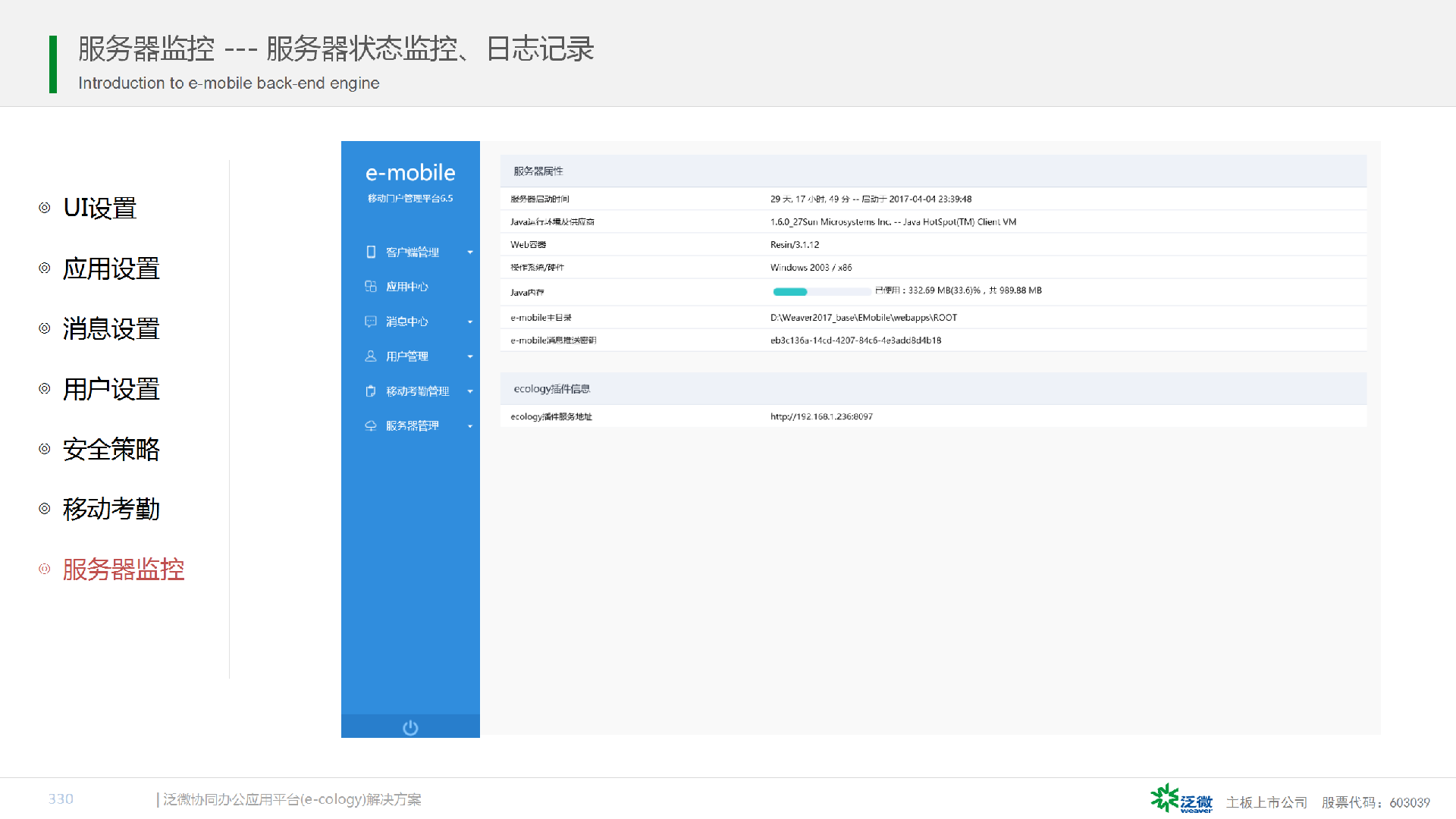Click the Web容器 row label
This screenshot has width=1456, height=819.
tap(528, 245)
